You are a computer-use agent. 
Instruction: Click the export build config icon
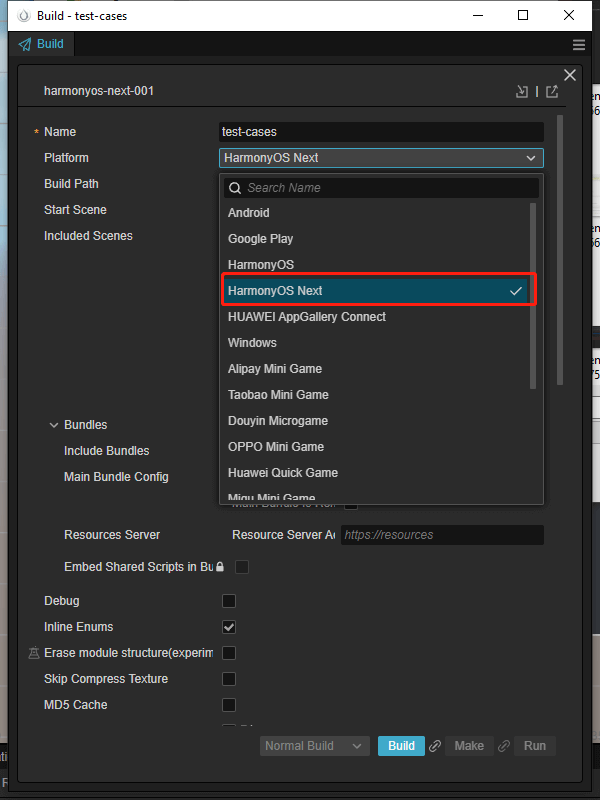coord(552,91)
